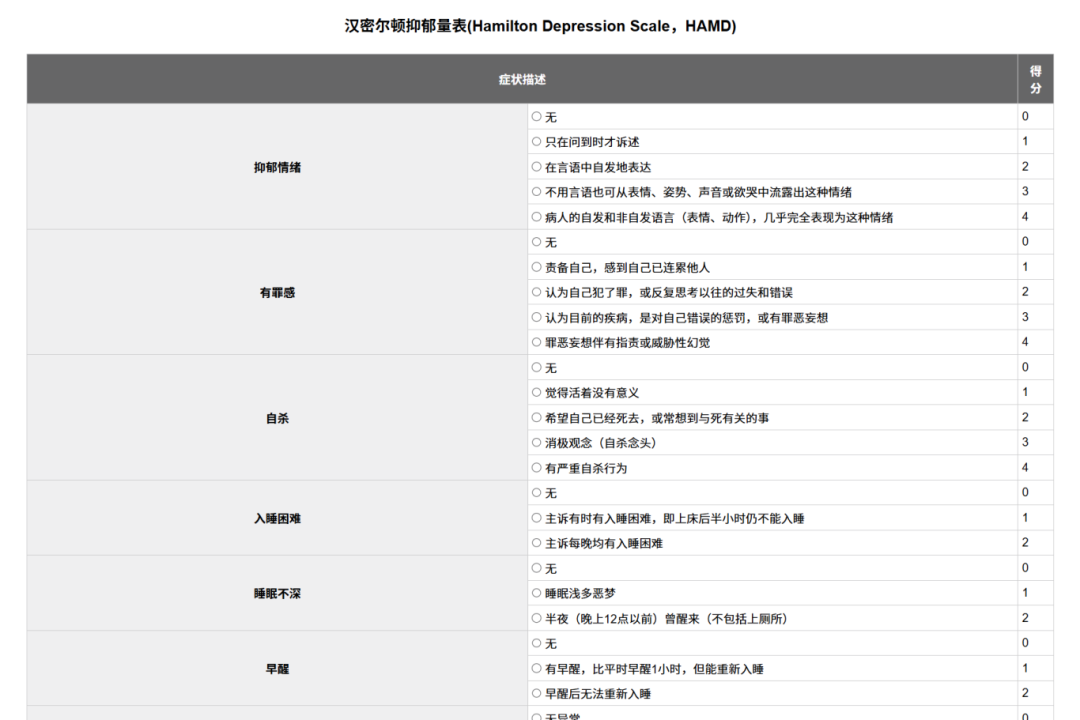Click score 4 in the 有严重自杀行为 row
The image size is (1080, 720).
[x=1025, y=467]
